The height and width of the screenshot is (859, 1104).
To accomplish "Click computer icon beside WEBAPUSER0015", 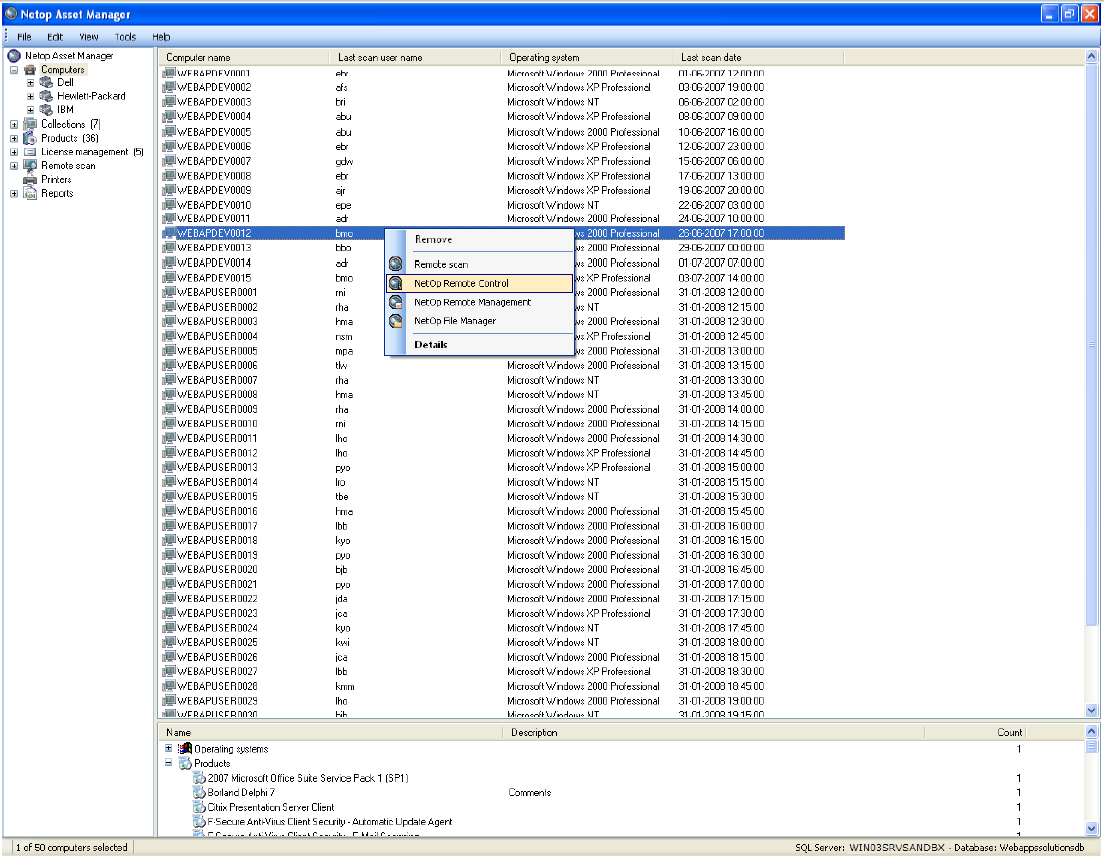I will [x=169, y=496].
